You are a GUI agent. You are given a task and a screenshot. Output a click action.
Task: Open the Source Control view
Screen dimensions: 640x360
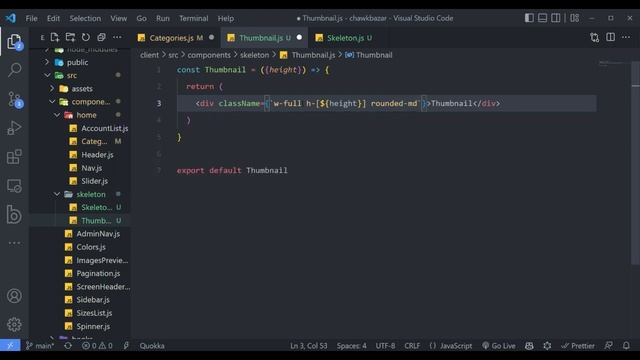[14, 99]
